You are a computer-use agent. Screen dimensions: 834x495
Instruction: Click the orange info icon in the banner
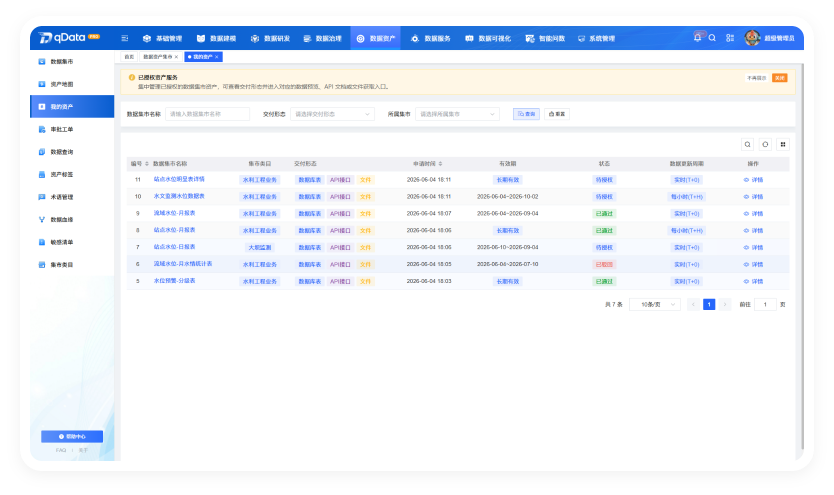[x=132, y=78]
